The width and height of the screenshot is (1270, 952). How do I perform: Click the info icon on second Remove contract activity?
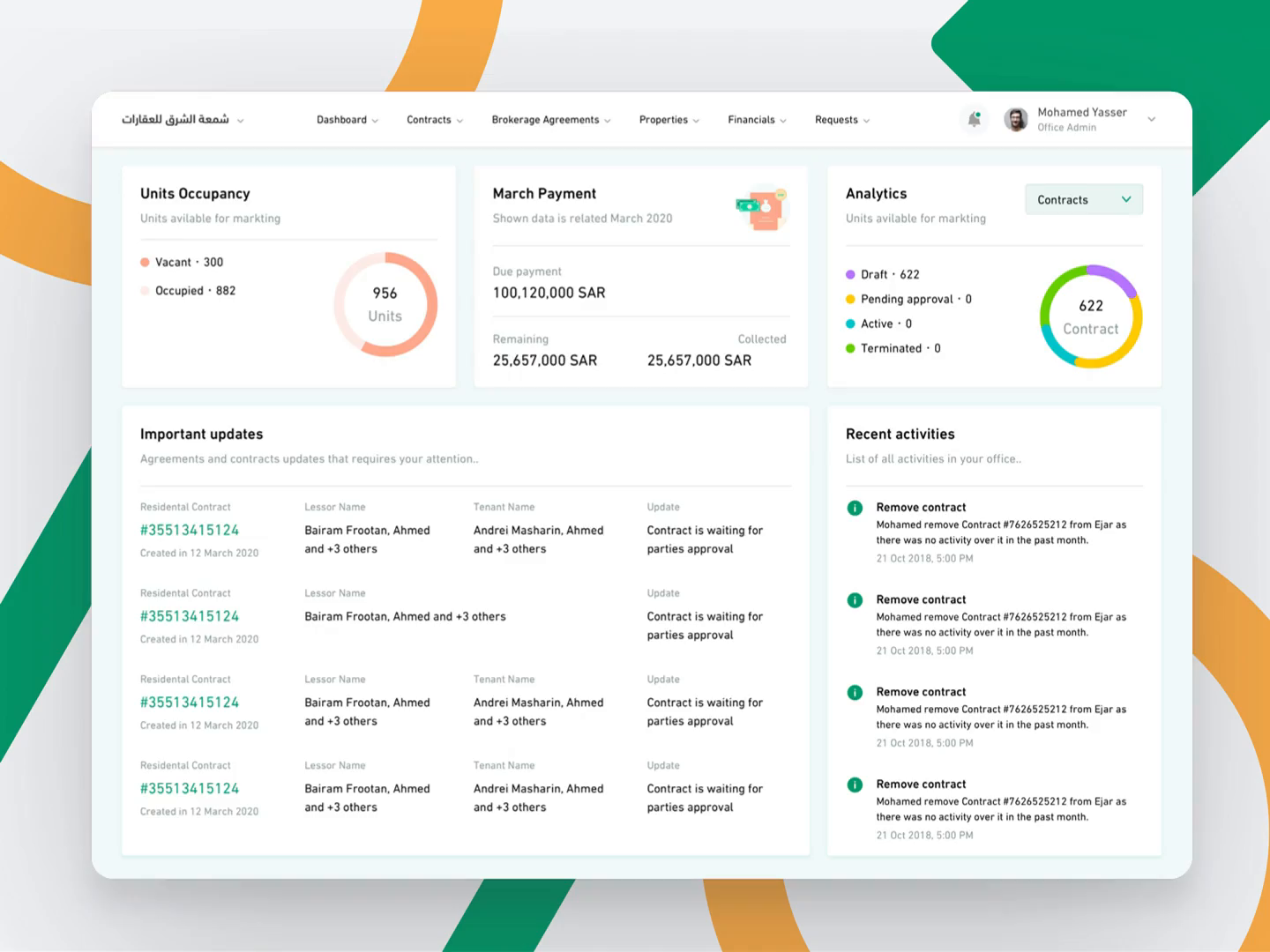pos(854,600)
